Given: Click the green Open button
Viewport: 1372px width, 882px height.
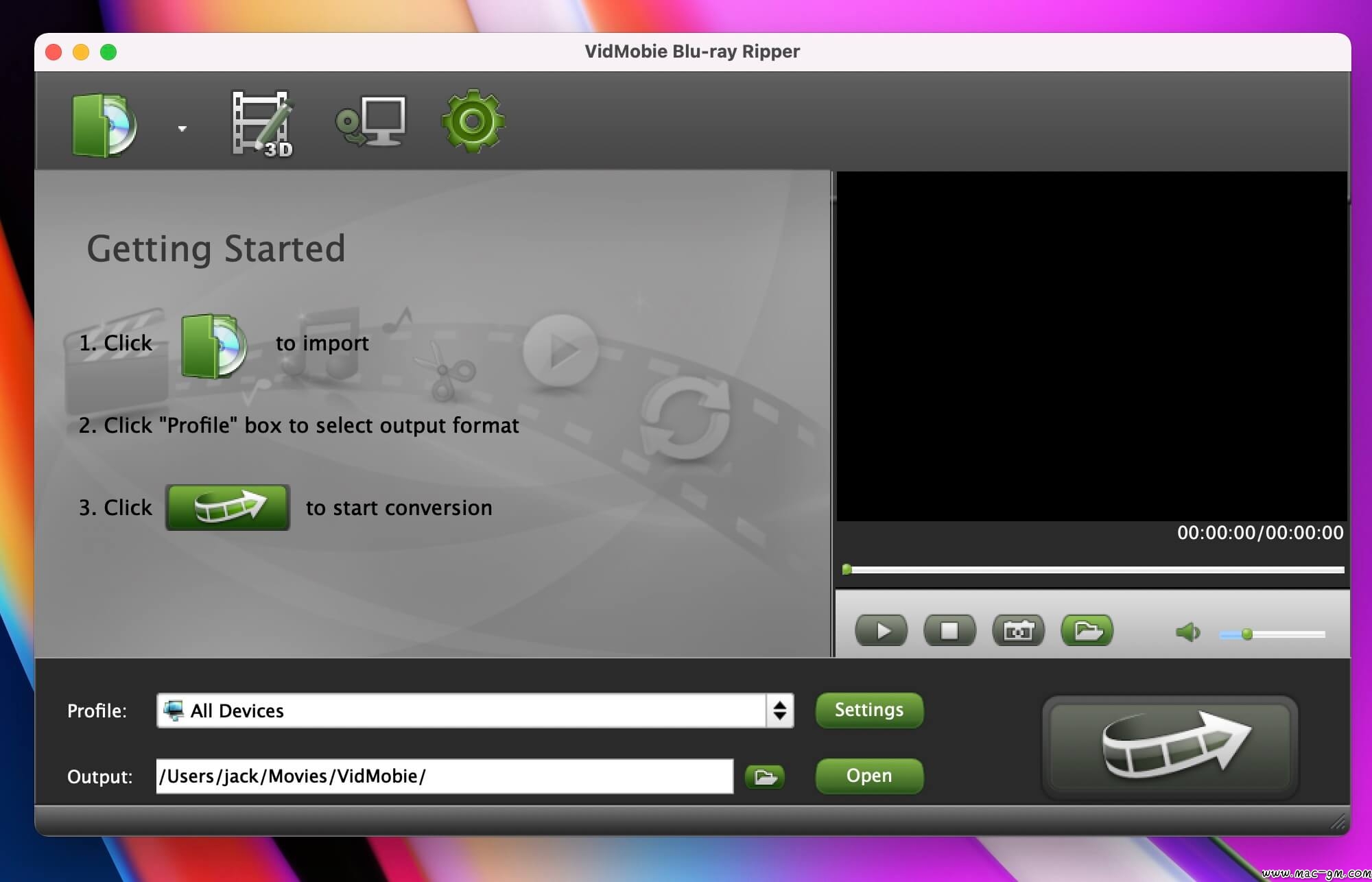Looking at the screenshot, I should tap(869, 776).
